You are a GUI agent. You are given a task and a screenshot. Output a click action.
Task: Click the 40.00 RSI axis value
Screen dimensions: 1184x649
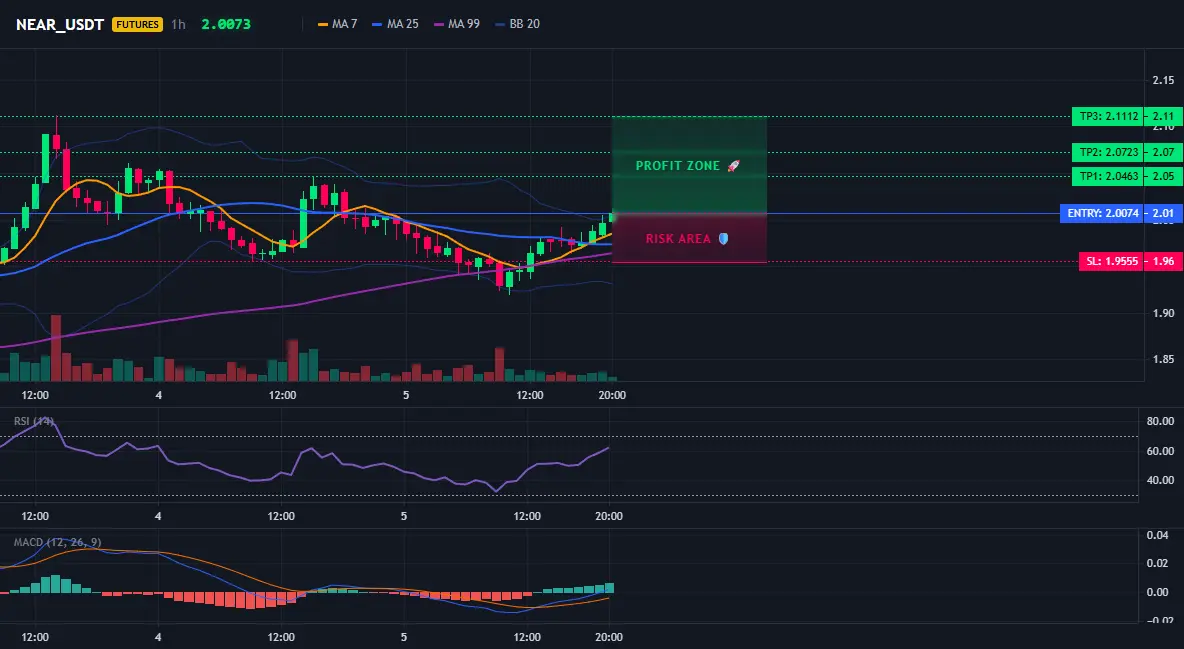[1161, 480]
